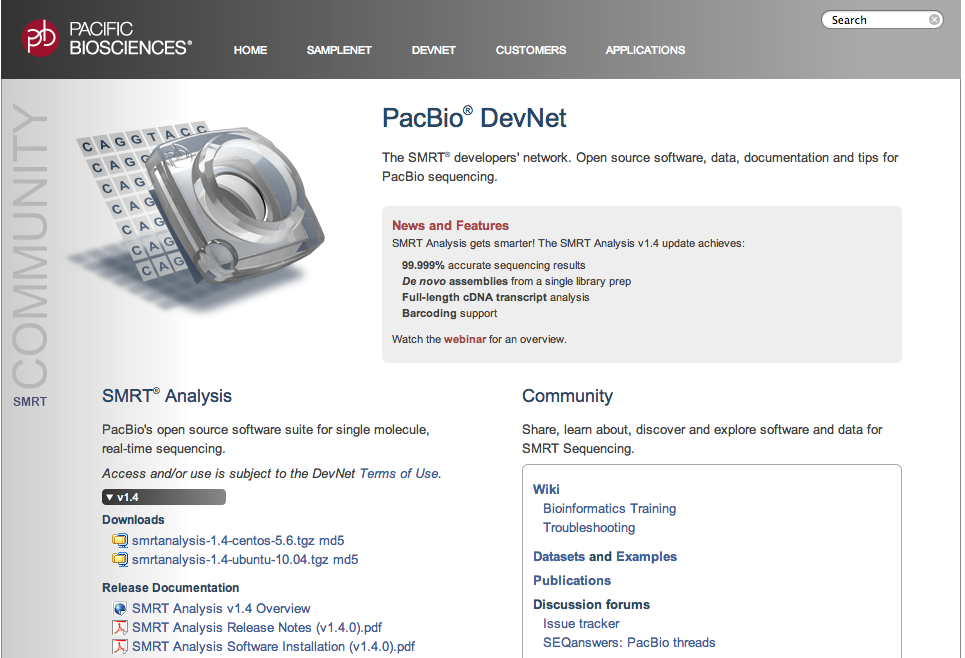Visit SEQanswers PacBio threads
This screenshot has width=965, height=658.
pos(628,643)
